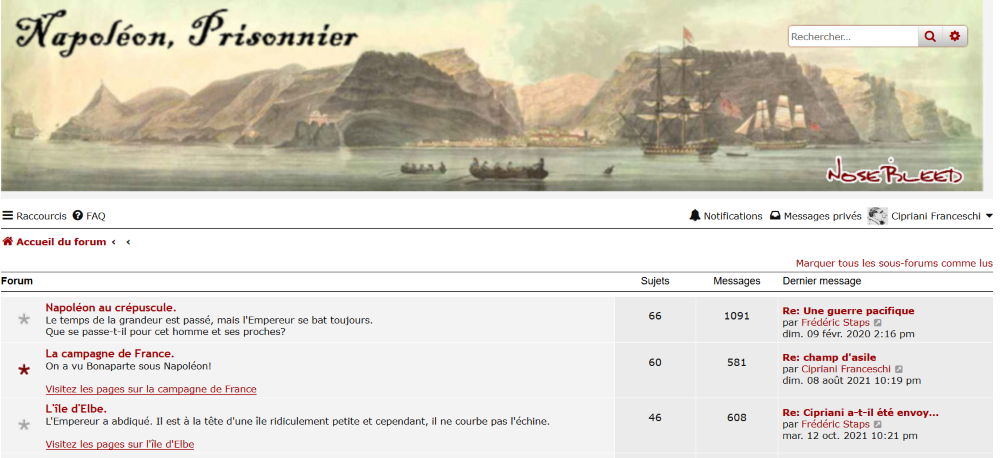Image resolution: width=1000 pixels, height=458 pixels.
Task: Open Frédéric Staps profile in L'île d'Elbe row
Action: (835, 424)
